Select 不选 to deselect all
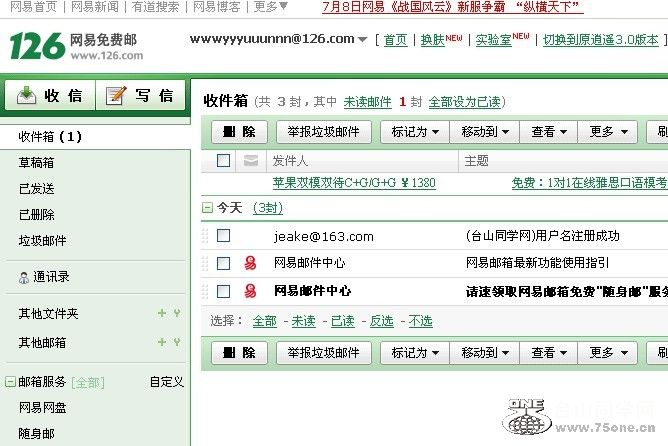The width and height of the screenshot is (668, 446). [420, 321]
